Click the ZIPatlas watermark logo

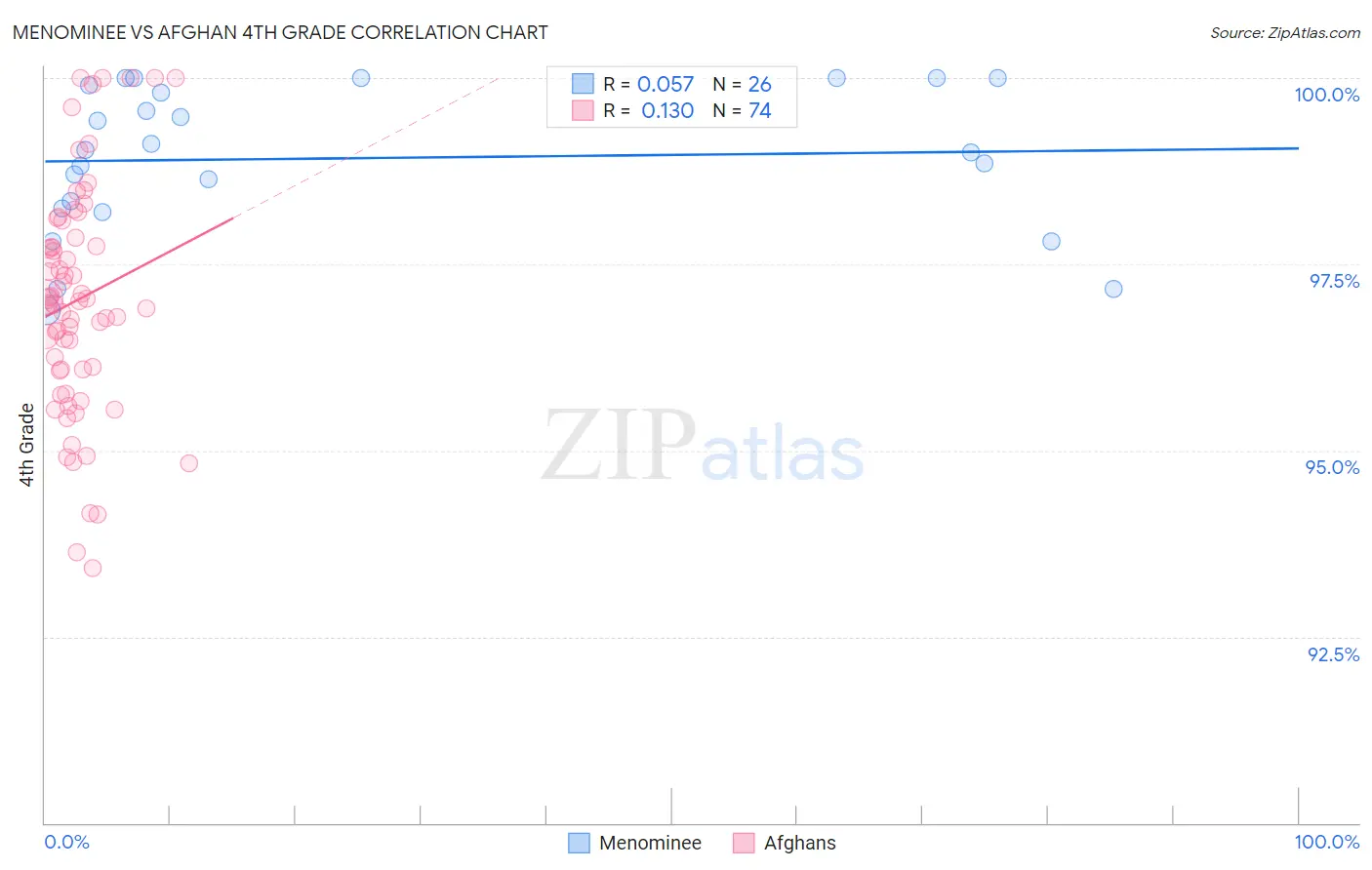703,447
